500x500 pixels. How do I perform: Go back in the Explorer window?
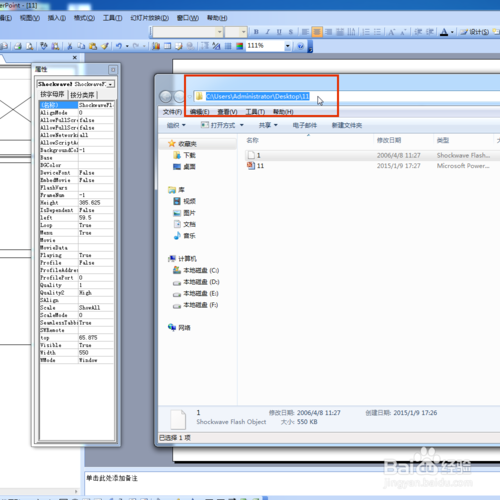coord(166,97)
